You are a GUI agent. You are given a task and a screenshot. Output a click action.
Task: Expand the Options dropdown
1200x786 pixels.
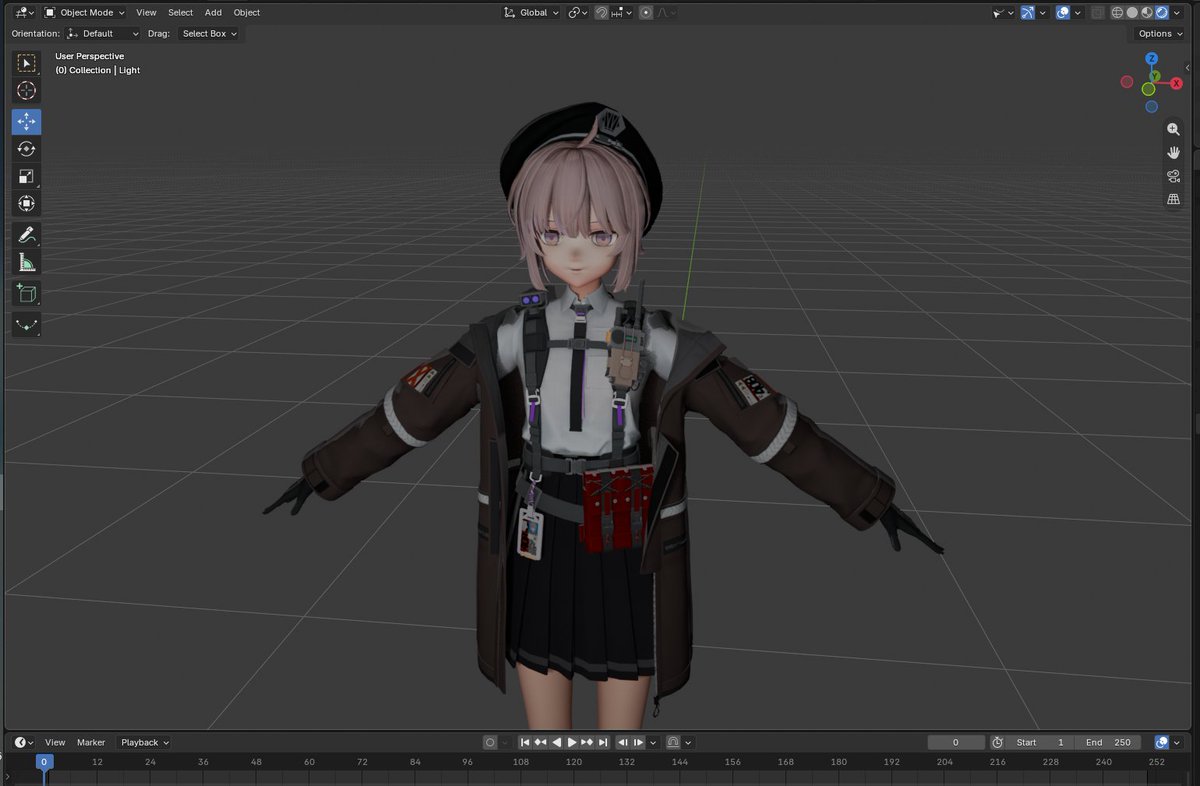pyautogui.click(x=1161, y=33)
